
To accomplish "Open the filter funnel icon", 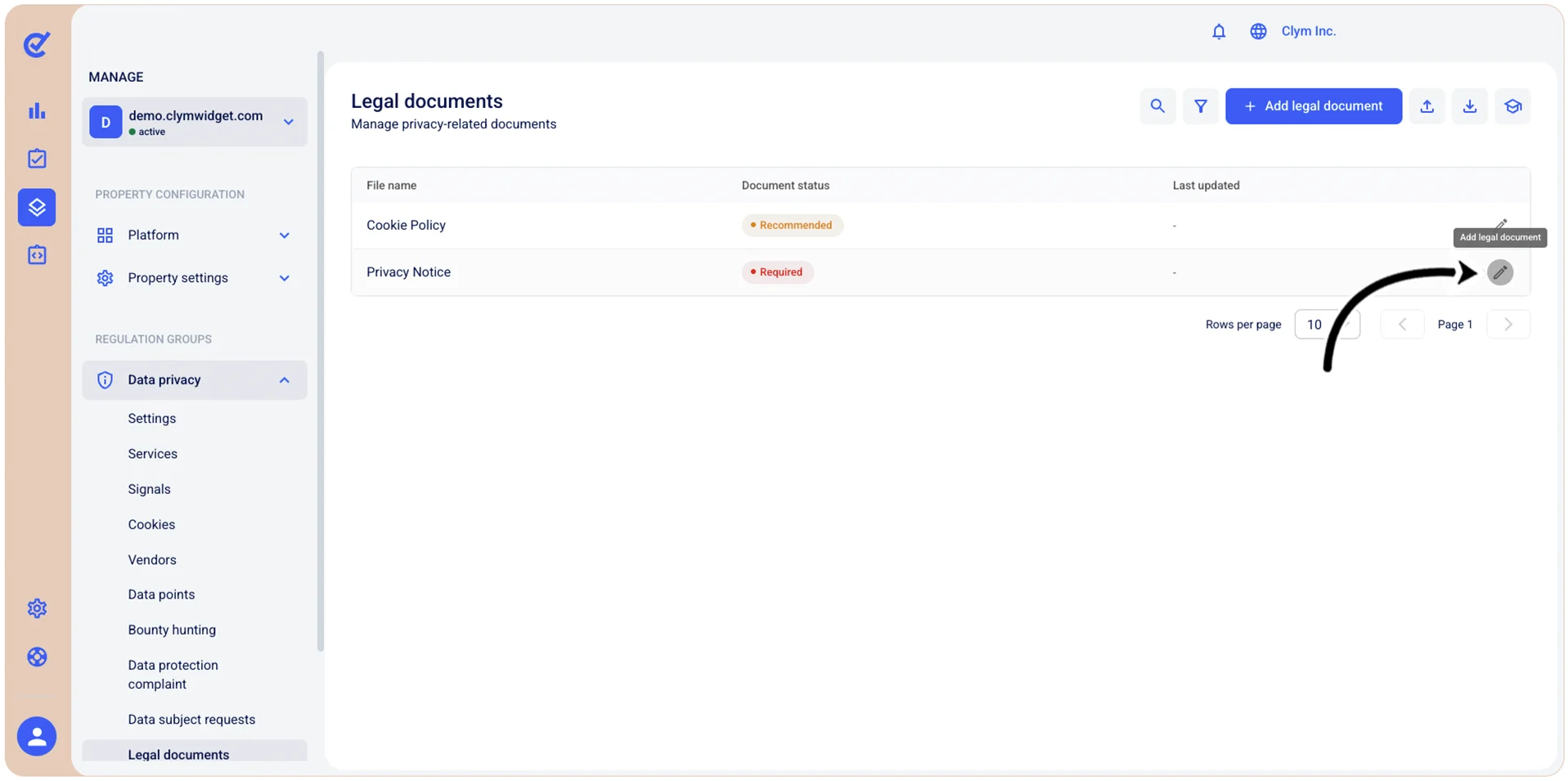I will pos(1201,106).
